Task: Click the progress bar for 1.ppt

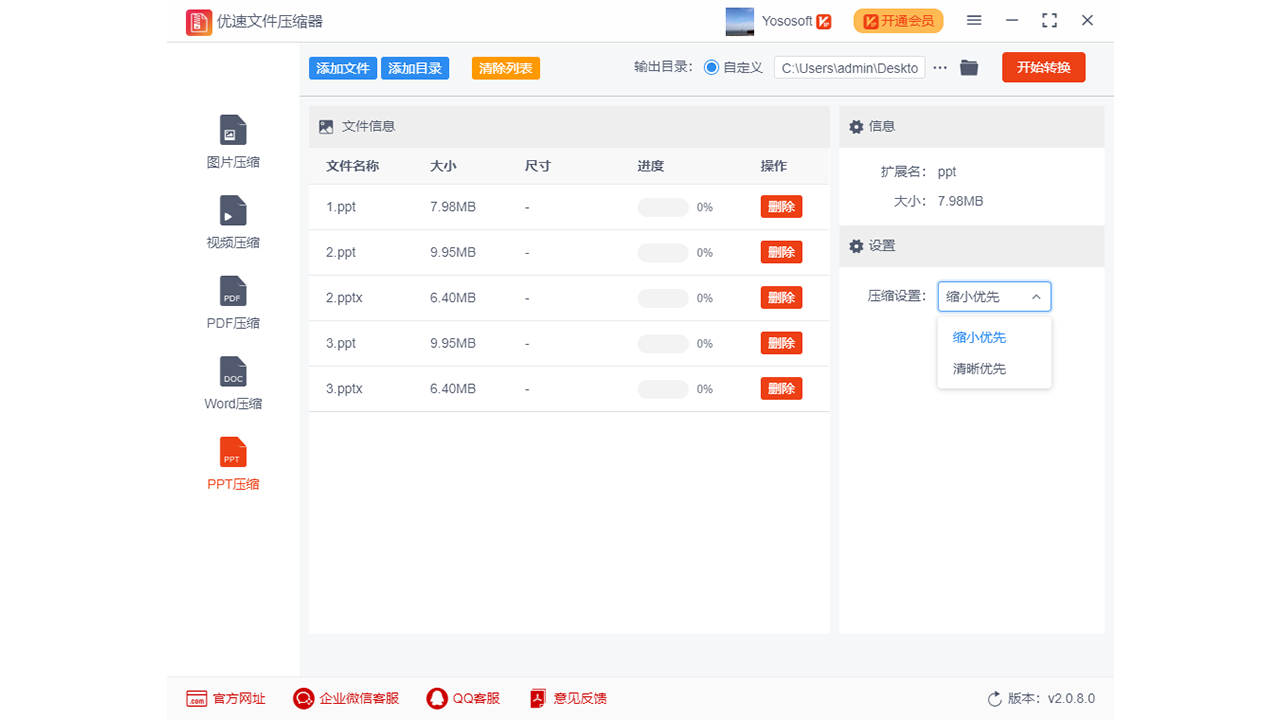Action: tap(662, 206)
